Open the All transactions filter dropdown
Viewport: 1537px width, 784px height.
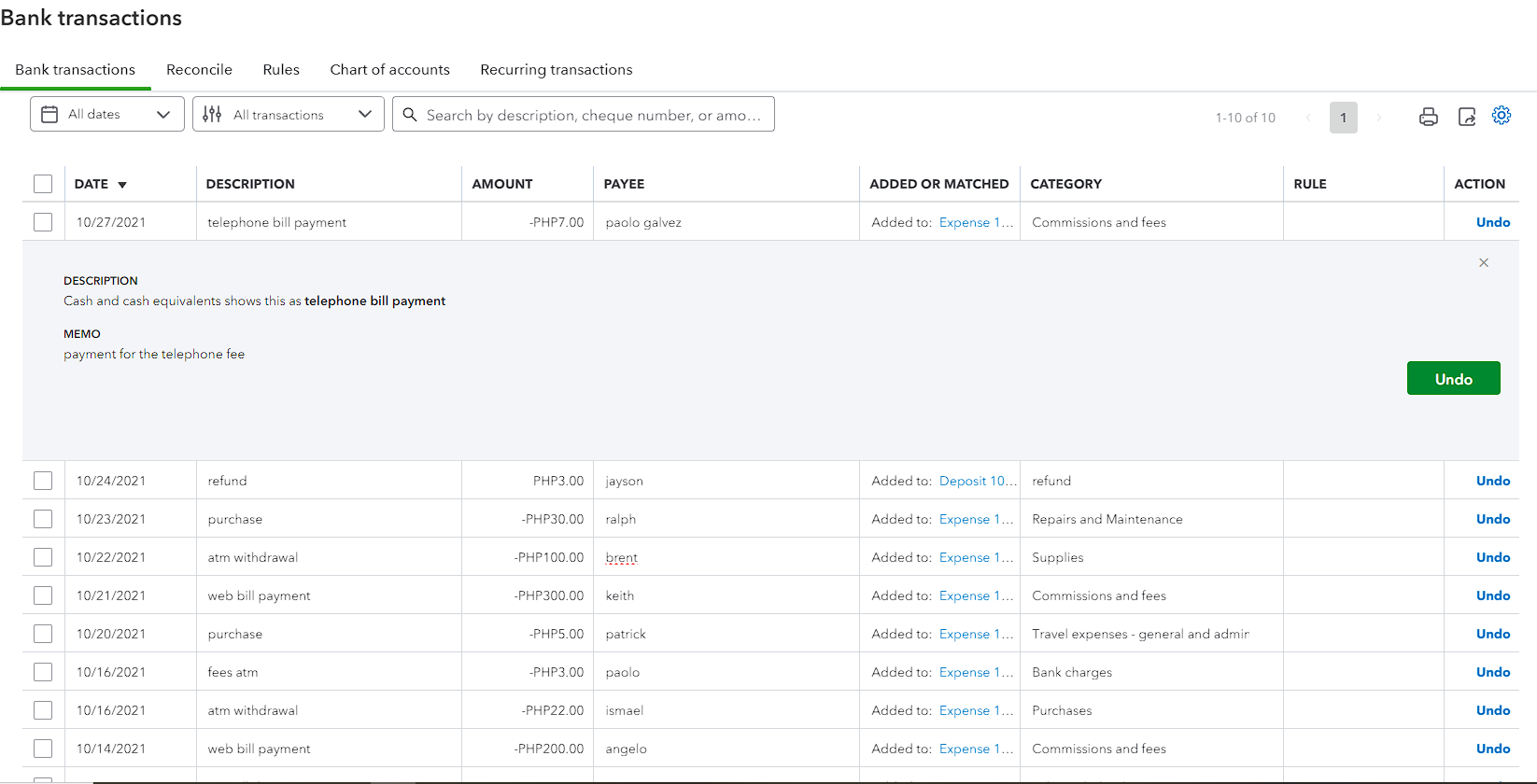coord(289,114)
